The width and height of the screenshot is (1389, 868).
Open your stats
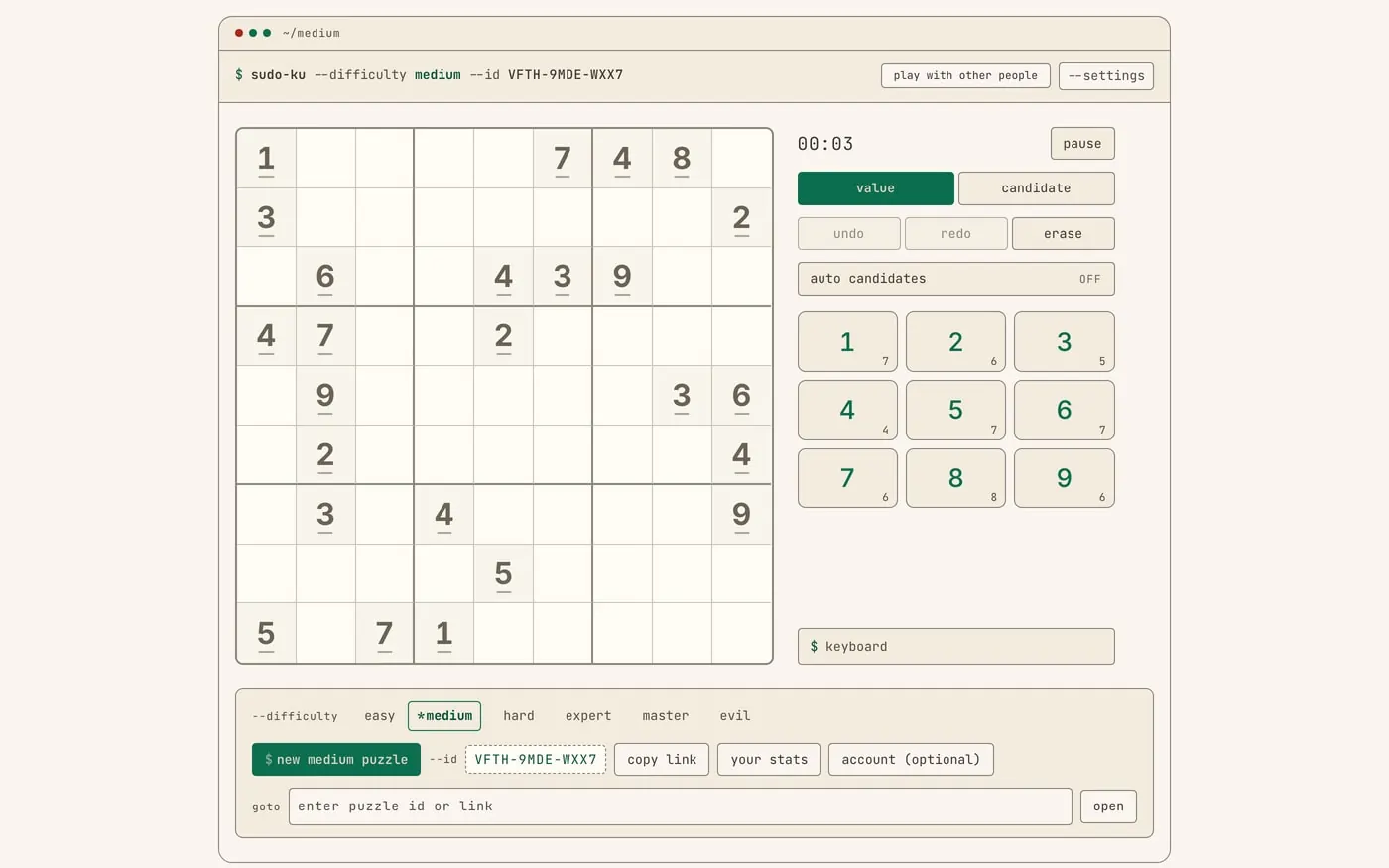coord(769,760)
